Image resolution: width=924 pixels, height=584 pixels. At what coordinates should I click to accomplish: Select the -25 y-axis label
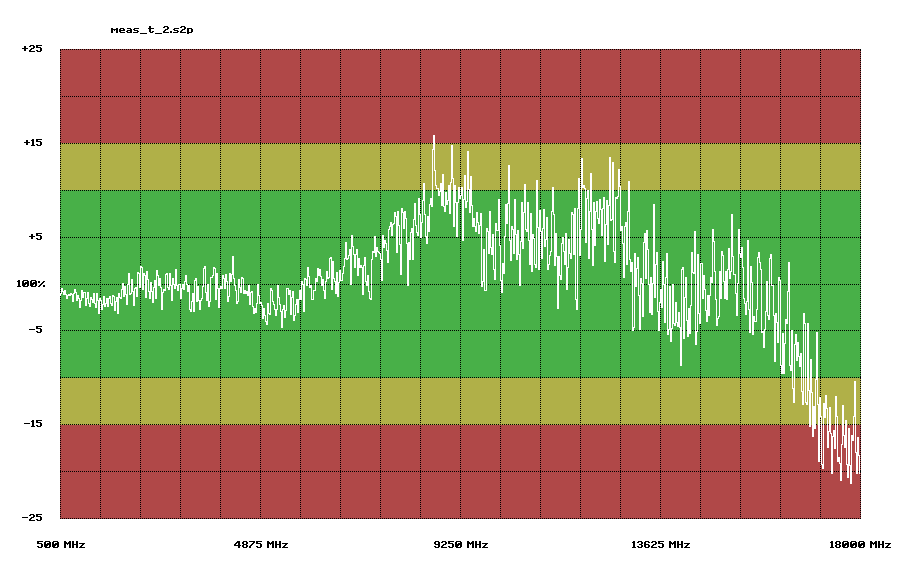coord(32,518)
